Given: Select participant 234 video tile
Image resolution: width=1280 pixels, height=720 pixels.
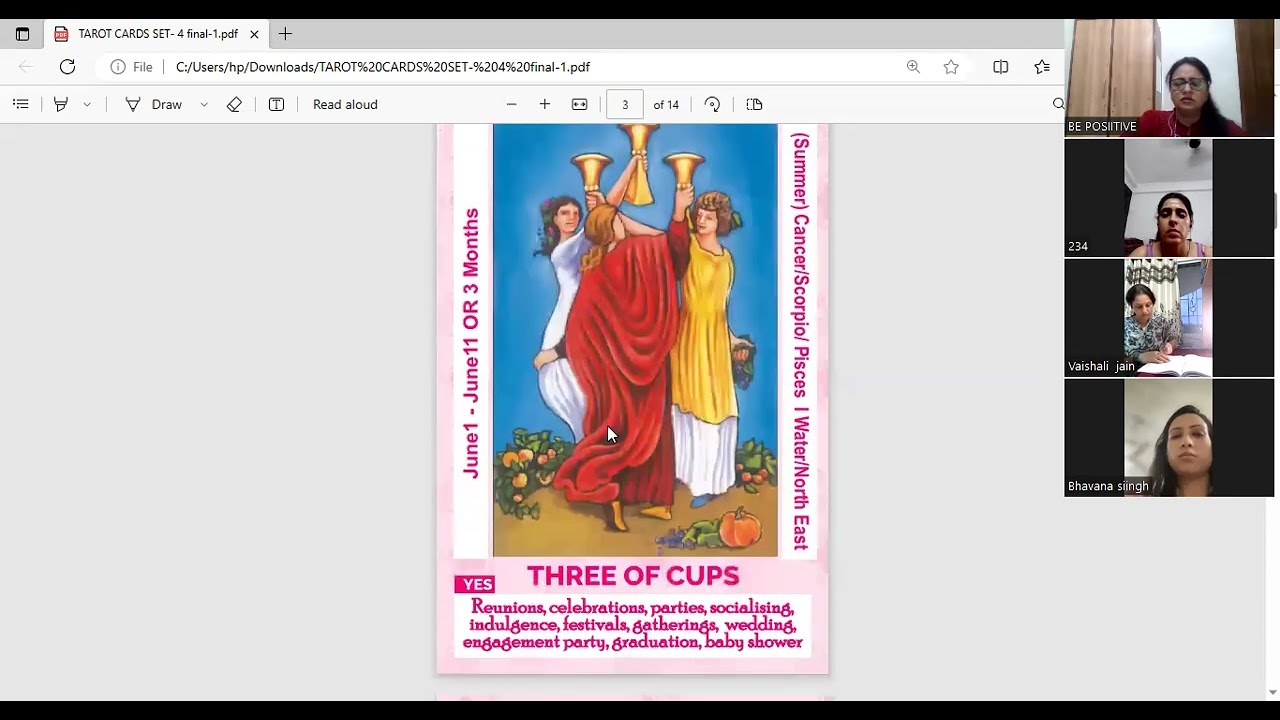Looking at the screenshot, I should [x=1169, y=197].
